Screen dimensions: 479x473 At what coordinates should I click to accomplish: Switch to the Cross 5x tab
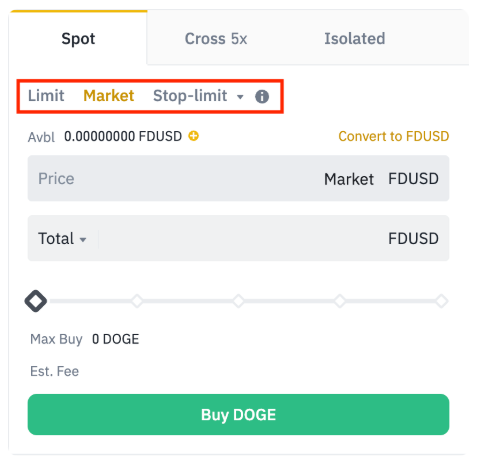tap(216, 39)
